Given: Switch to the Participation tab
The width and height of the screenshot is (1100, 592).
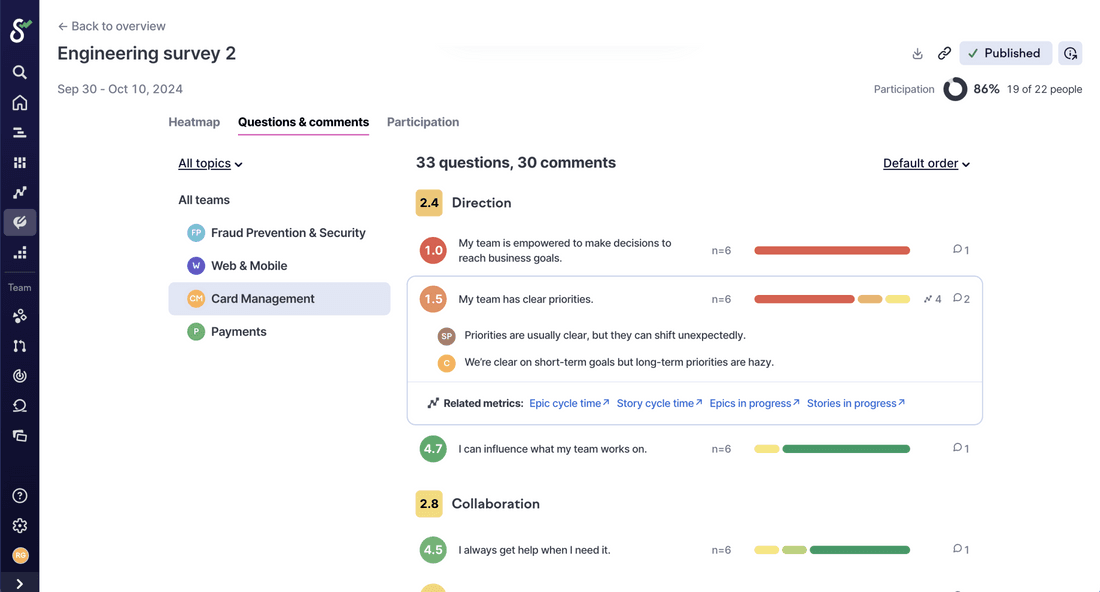Looking at the screenshot, I should click(x=423, y=122).
